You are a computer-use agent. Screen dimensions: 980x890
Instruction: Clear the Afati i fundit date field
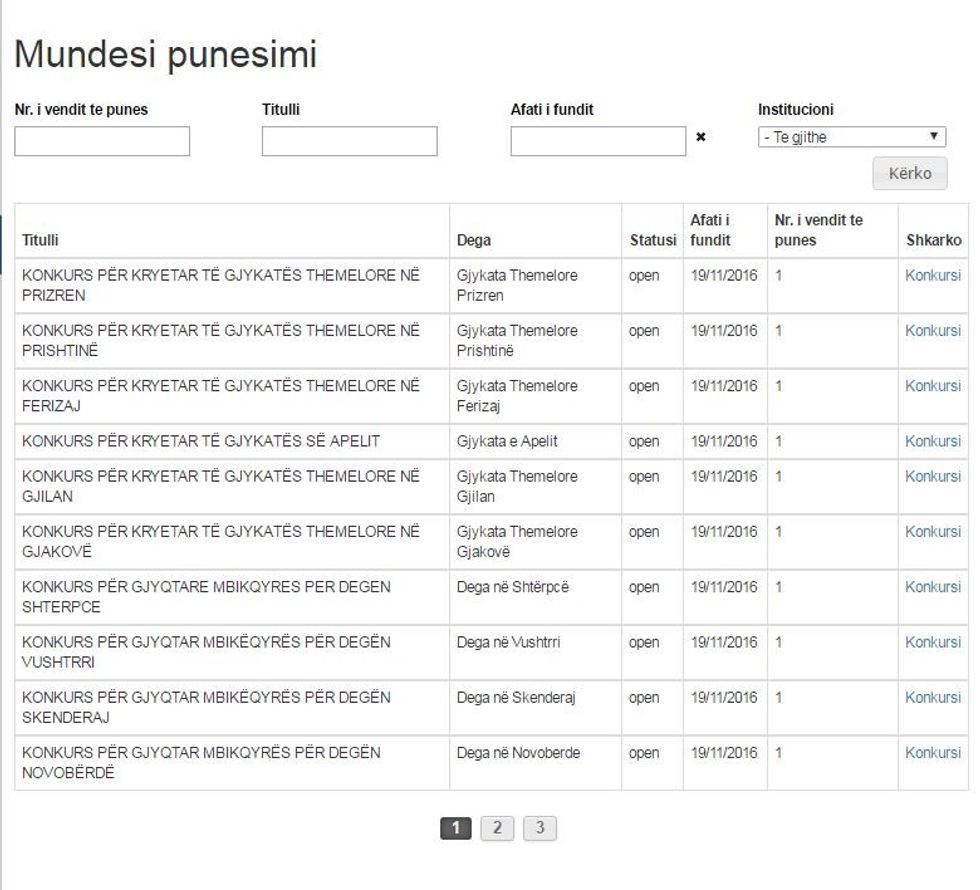pyautogui.click(x=700, y=138)
